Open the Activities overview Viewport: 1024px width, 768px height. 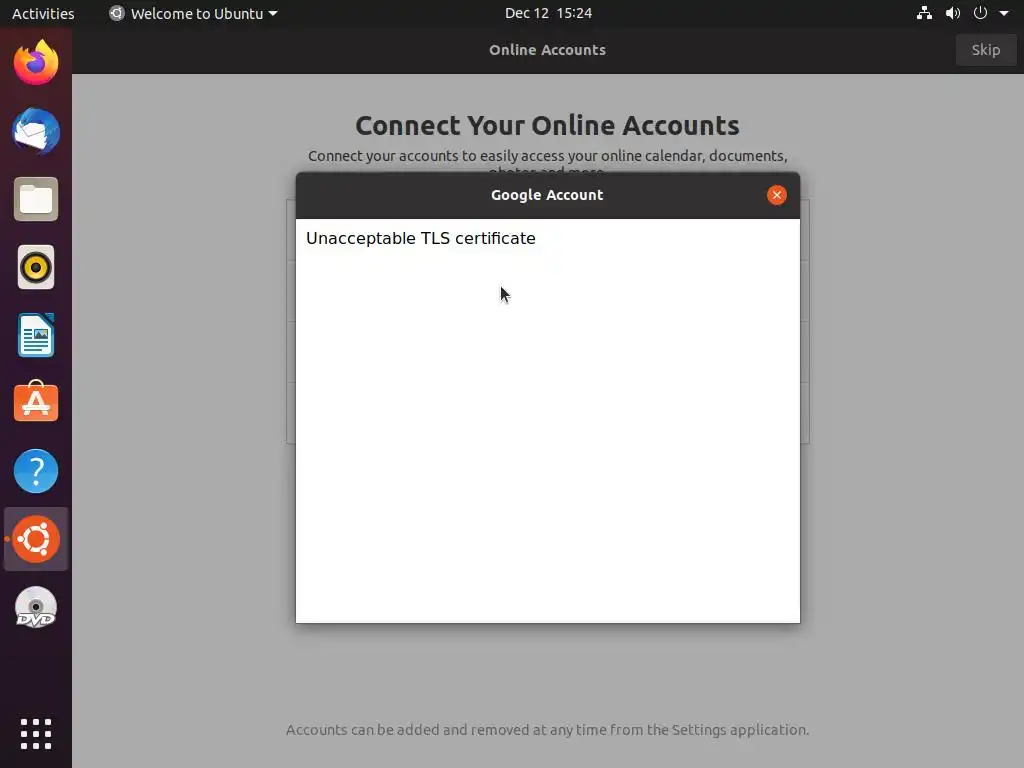coord(43,13)
